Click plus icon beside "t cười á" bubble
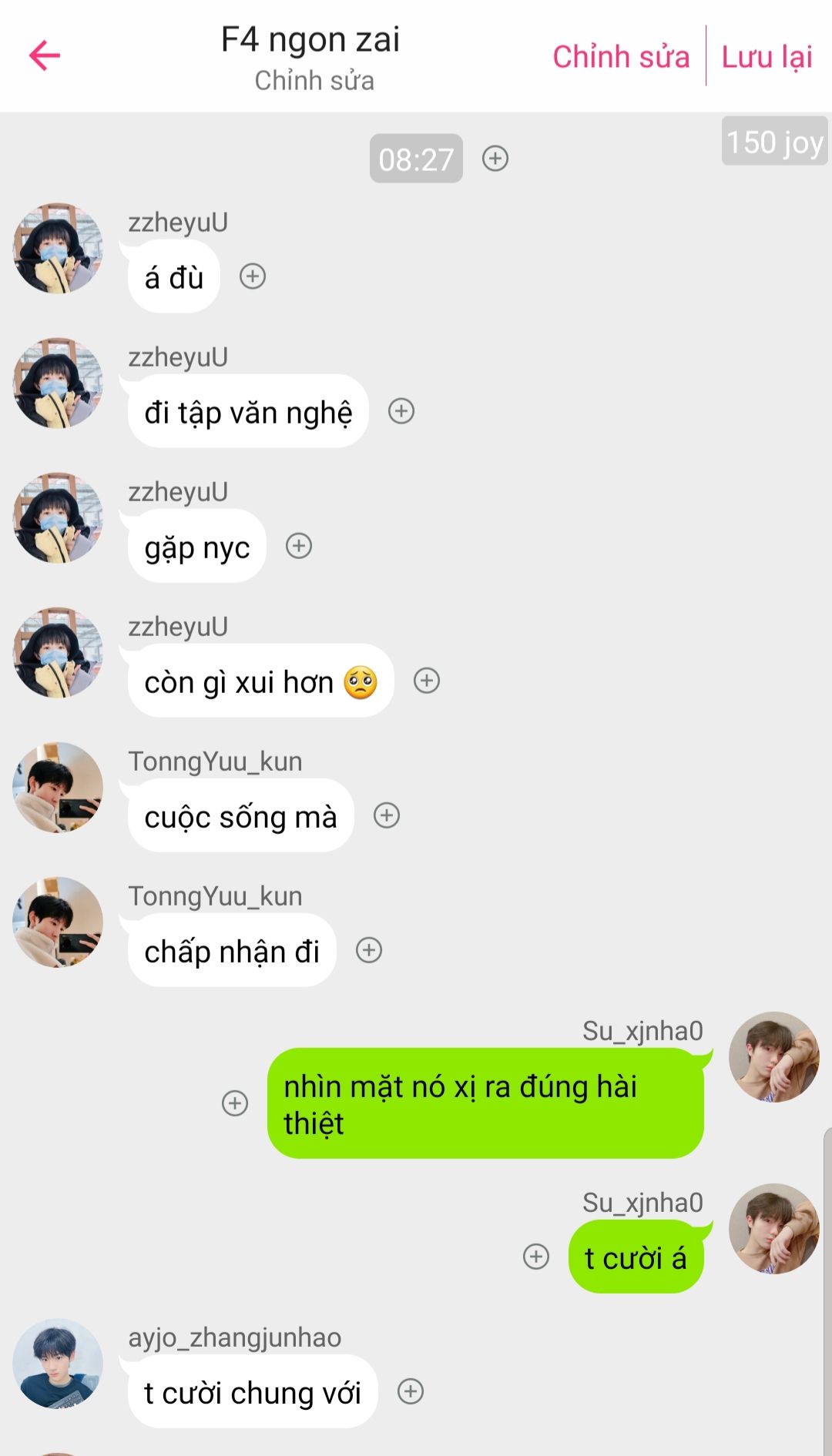832x1456 pixels. click(536, 1257)
